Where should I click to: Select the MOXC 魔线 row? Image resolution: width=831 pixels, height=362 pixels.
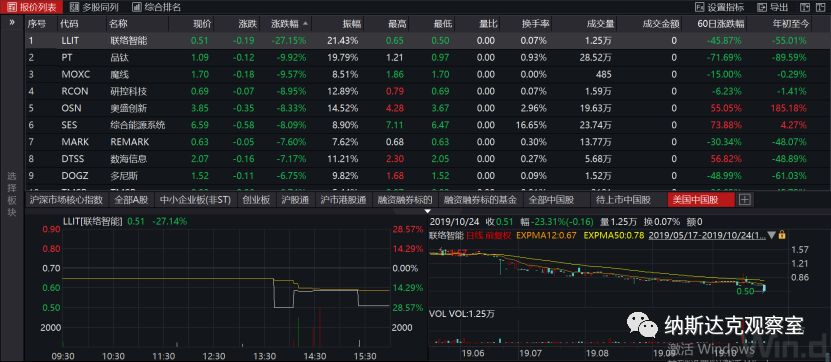[428, 74]
